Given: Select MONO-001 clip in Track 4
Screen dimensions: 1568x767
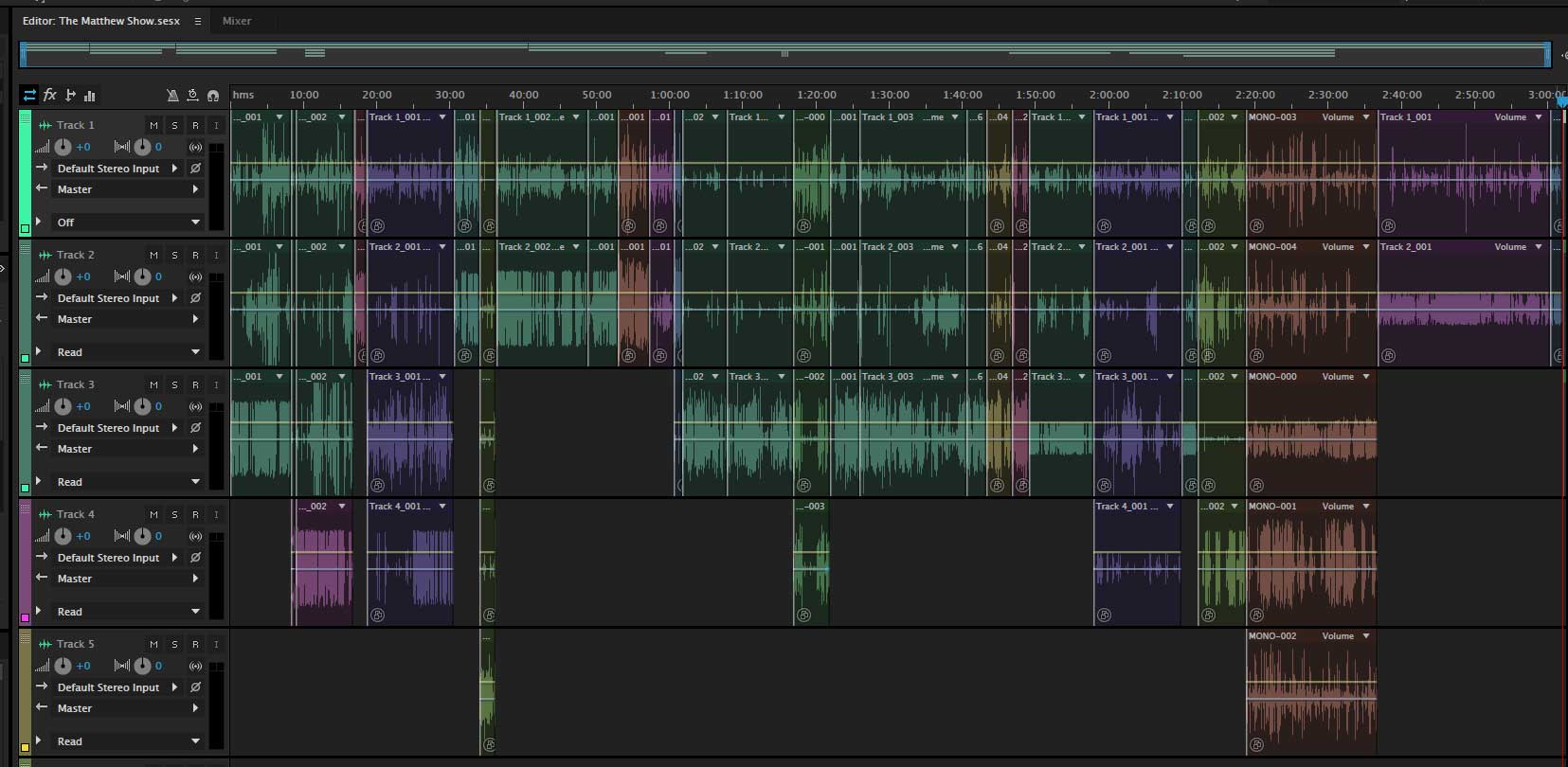Looking at the screenshot, I should tap(1311, 562).
